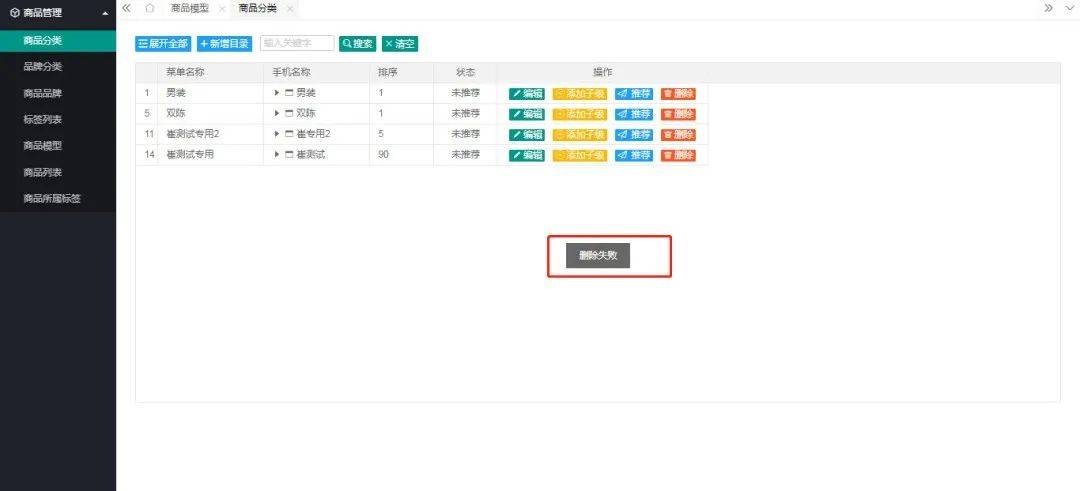Delete the 双陈 category
Screen dimensions: 1080x491
pyautogui.click(x=678, y=114)
